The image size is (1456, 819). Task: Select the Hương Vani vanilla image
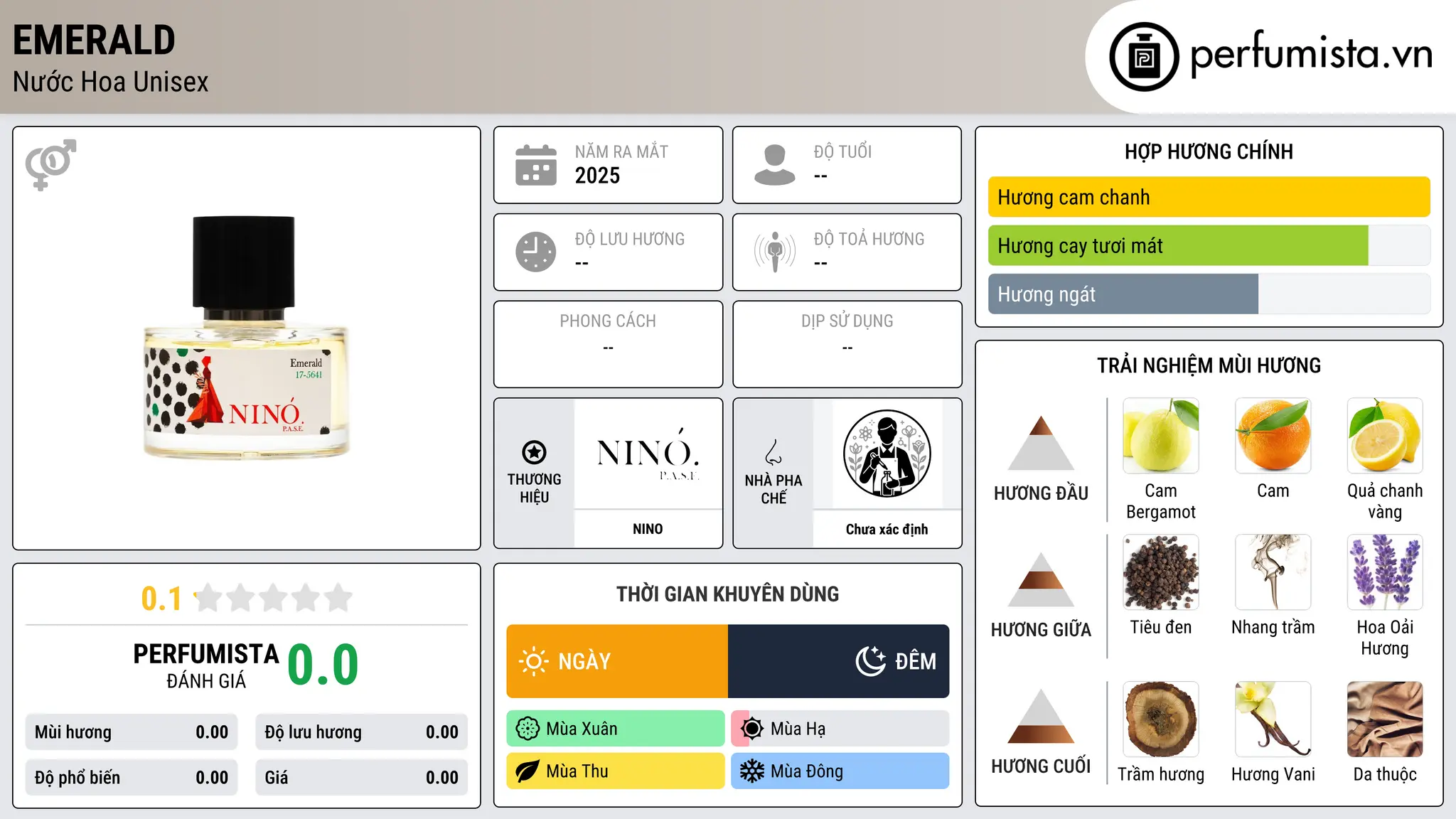click(x=1273, y=719)
